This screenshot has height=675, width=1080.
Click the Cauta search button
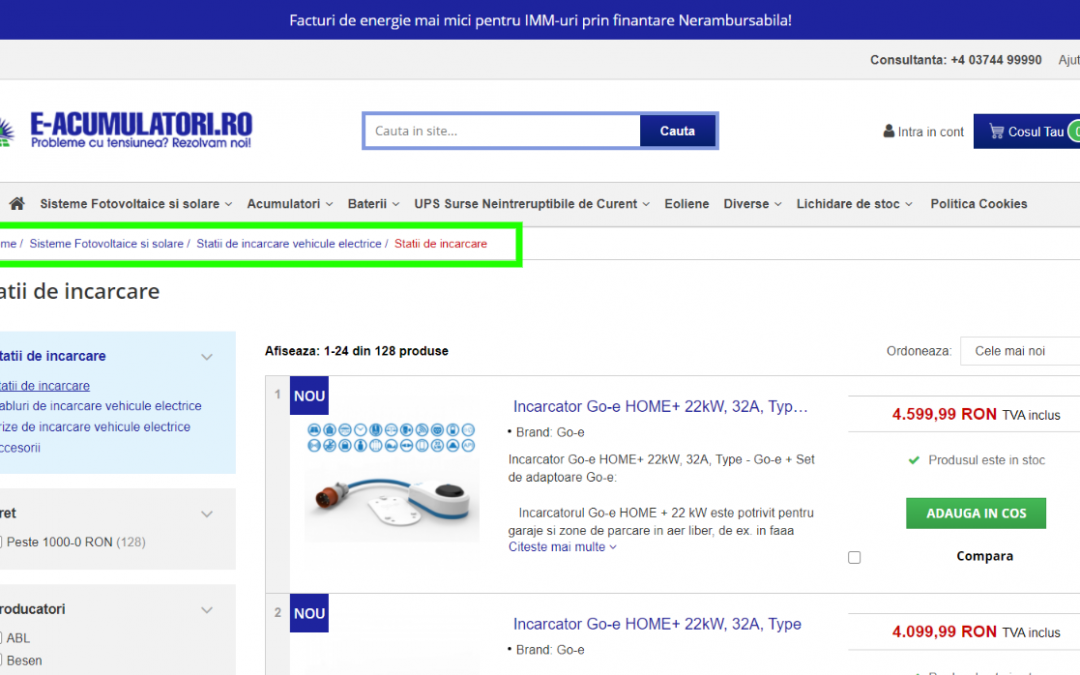[678, 131]
